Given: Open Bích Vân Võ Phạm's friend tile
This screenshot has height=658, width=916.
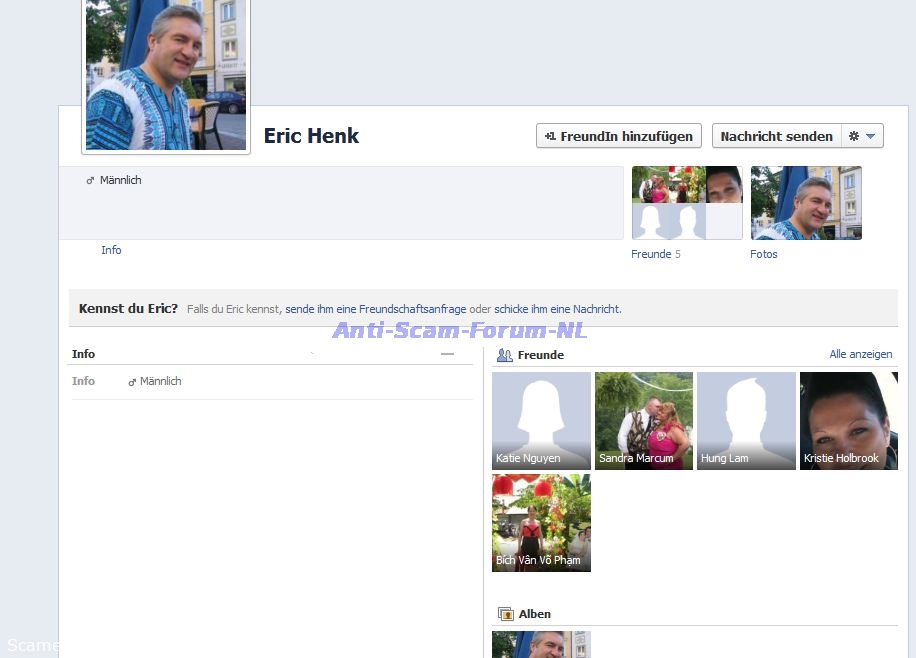Looking at the screenshot, I should click(541, 523).
